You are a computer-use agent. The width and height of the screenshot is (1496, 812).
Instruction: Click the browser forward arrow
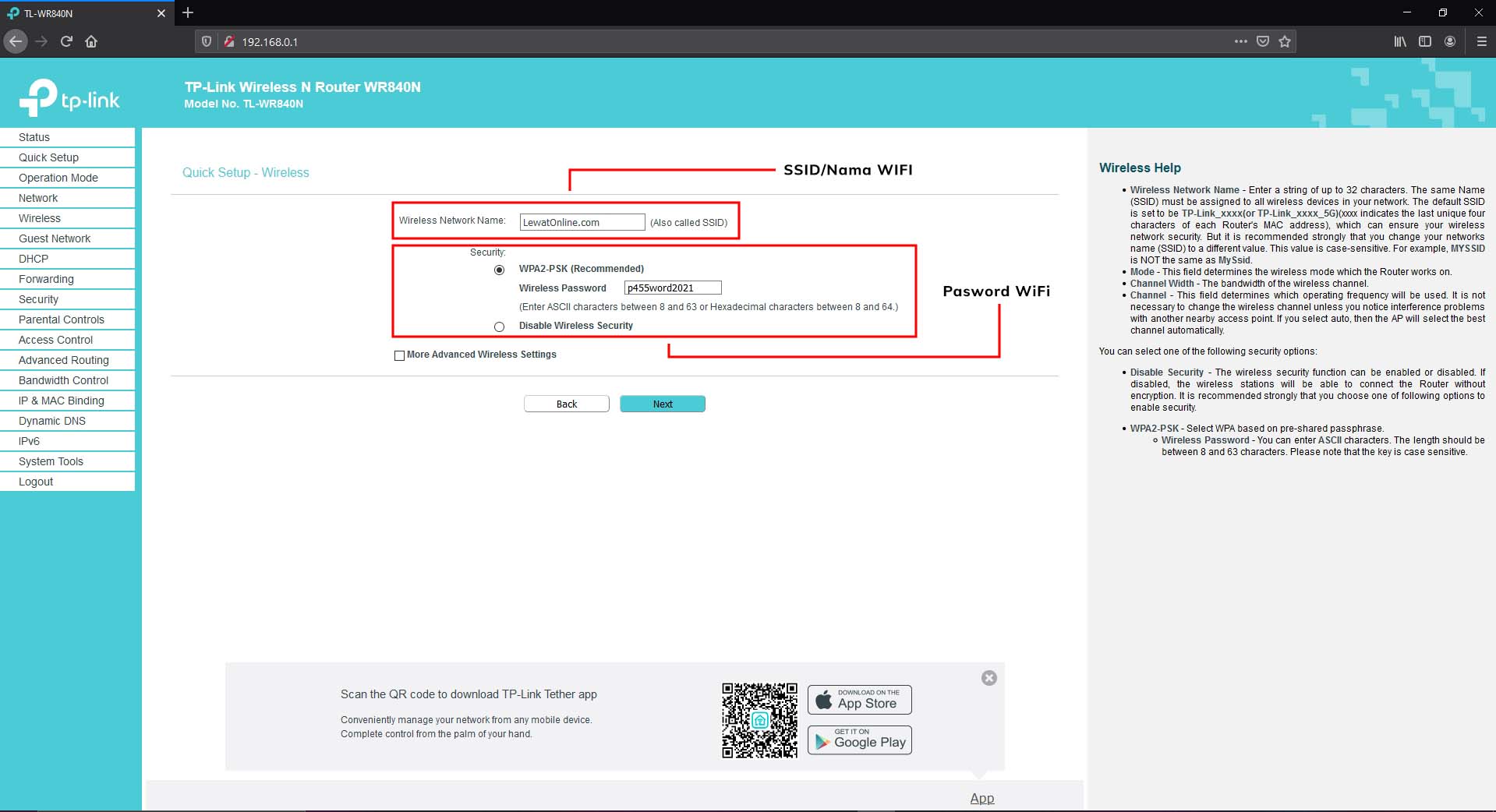[41, 41]
